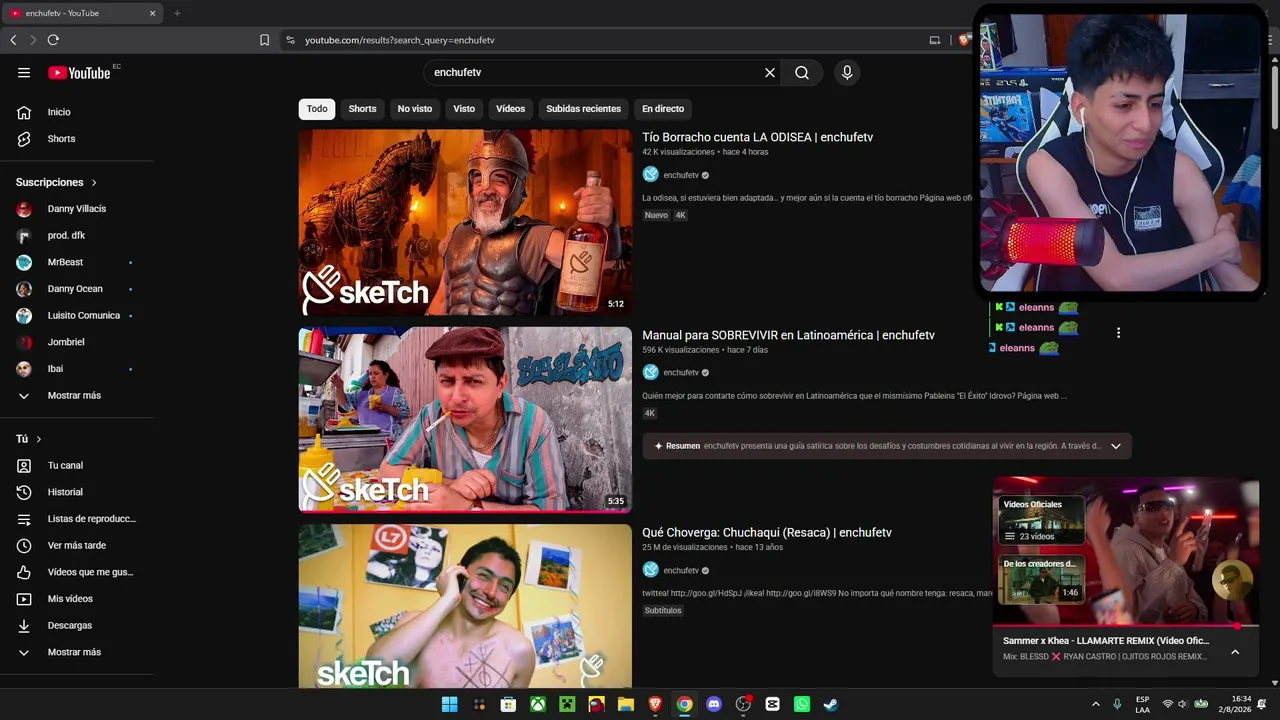Open the Danny Ocean subscription

coord(77,289)
